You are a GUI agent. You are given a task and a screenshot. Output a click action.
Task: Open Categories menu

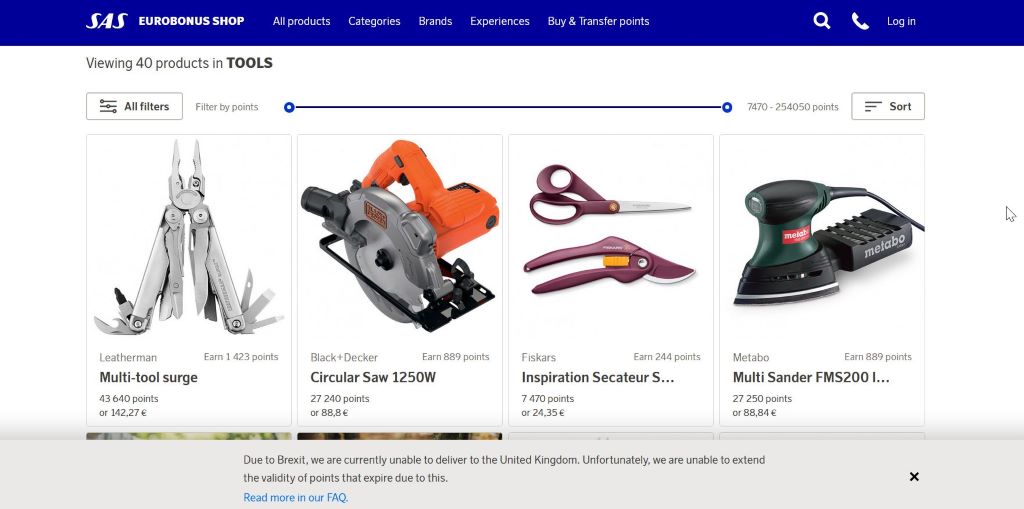pyautogui.click(x=374, y=22)
